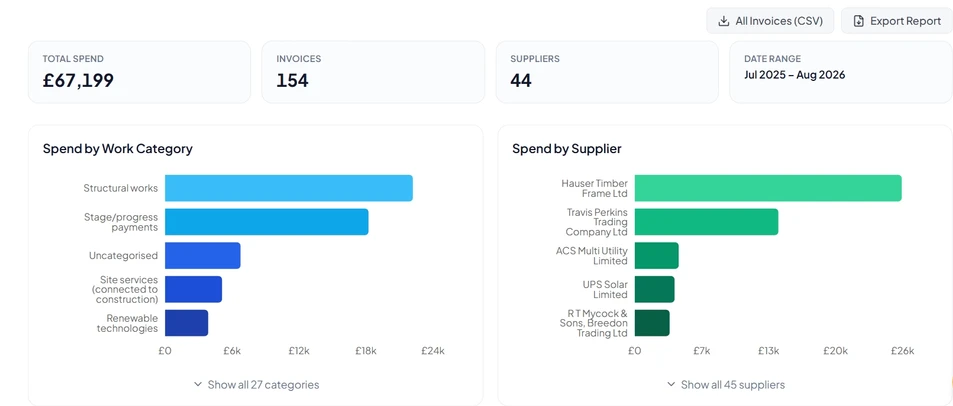The image size is (953, 406).
Task: Click the £24k tick on category chart
Action: click(x=433, y=351)
